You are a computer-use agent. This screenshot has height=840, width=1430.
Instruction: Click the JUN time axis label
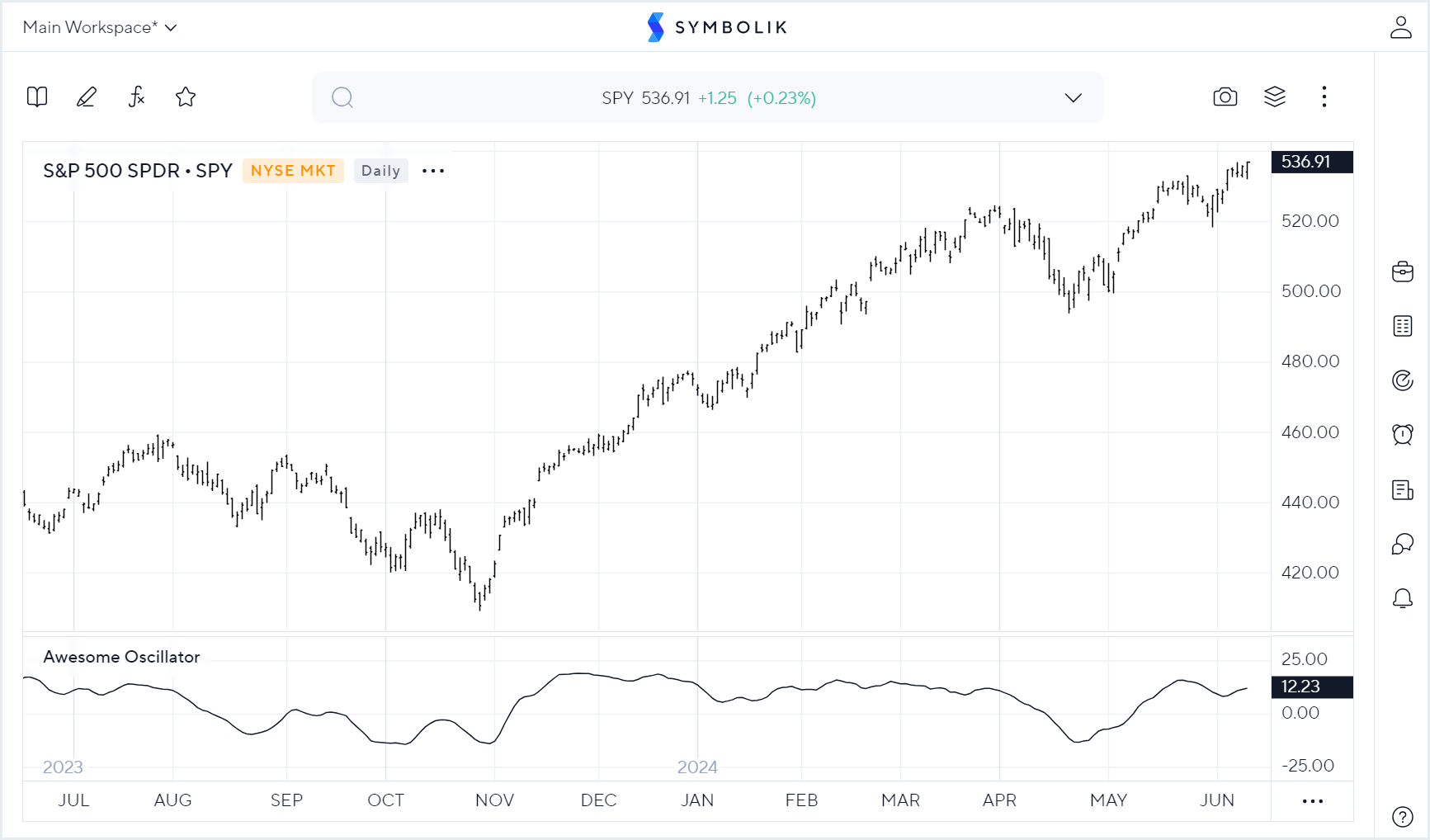(1217, 800)
